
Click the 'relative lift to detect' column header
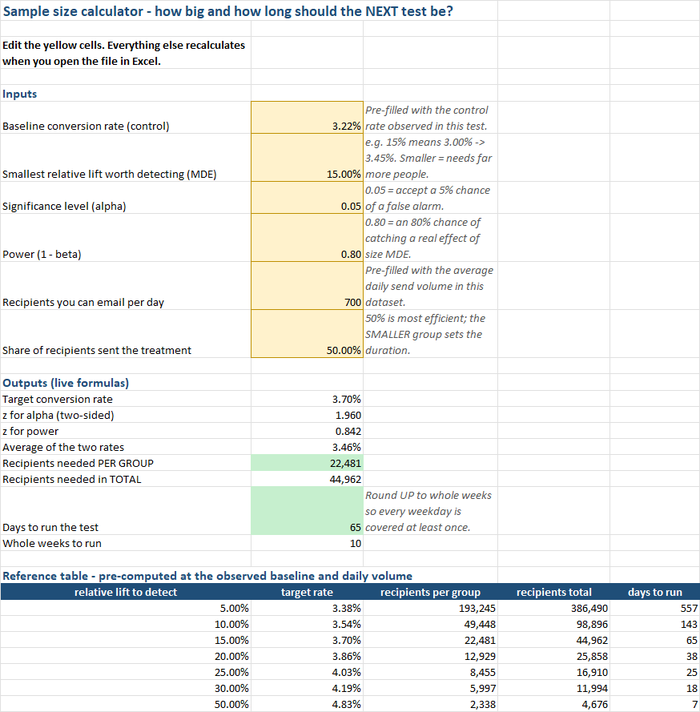point(126,592)
